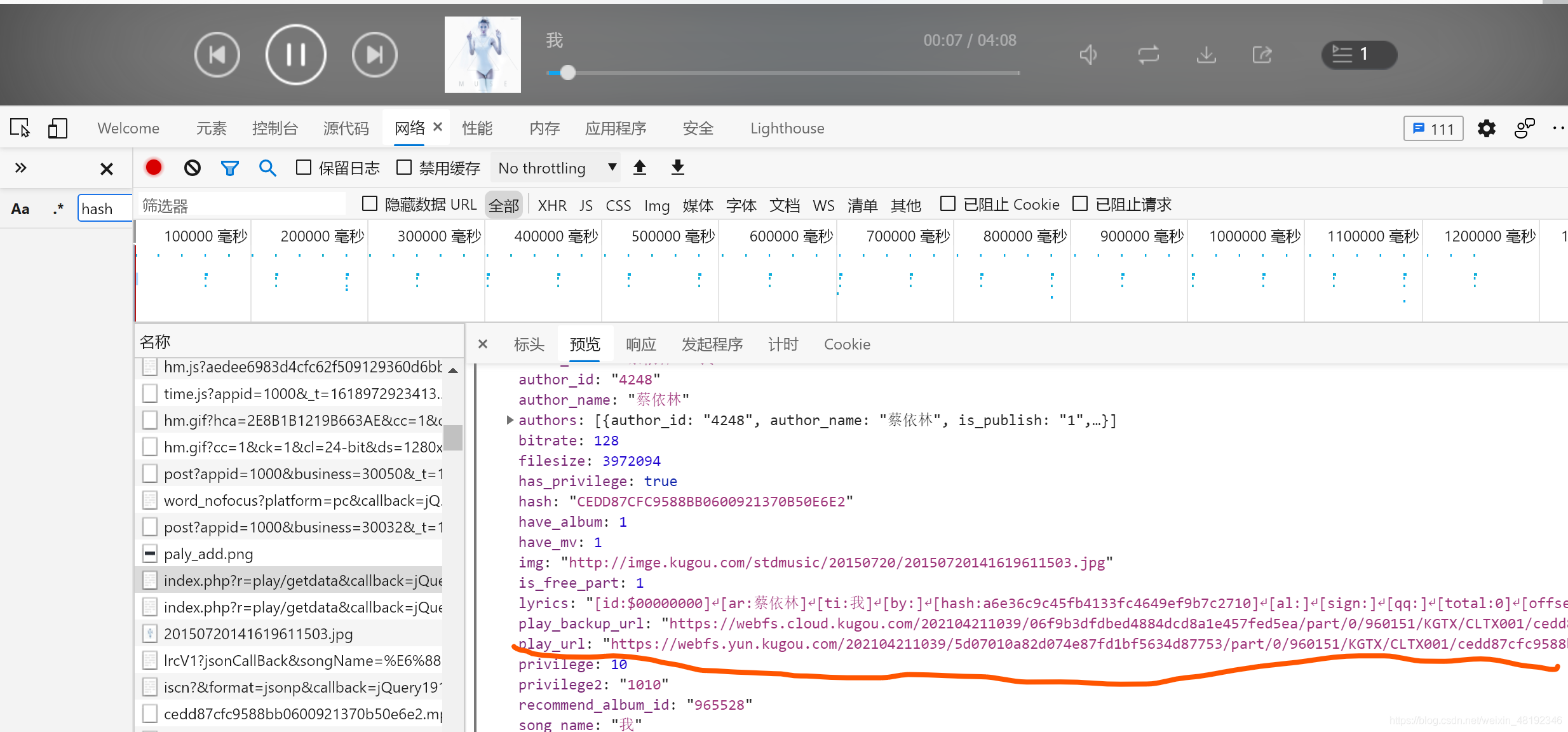Click the feedback person icon
Screen dimensions: 1568x732
1524,129
